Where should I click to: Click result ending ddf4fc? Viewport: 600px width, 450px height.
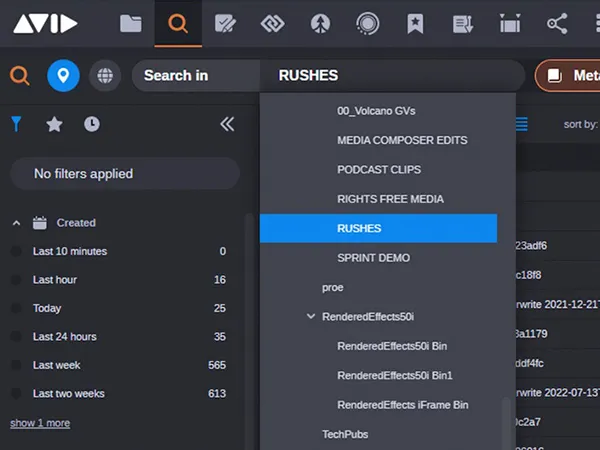529,363
